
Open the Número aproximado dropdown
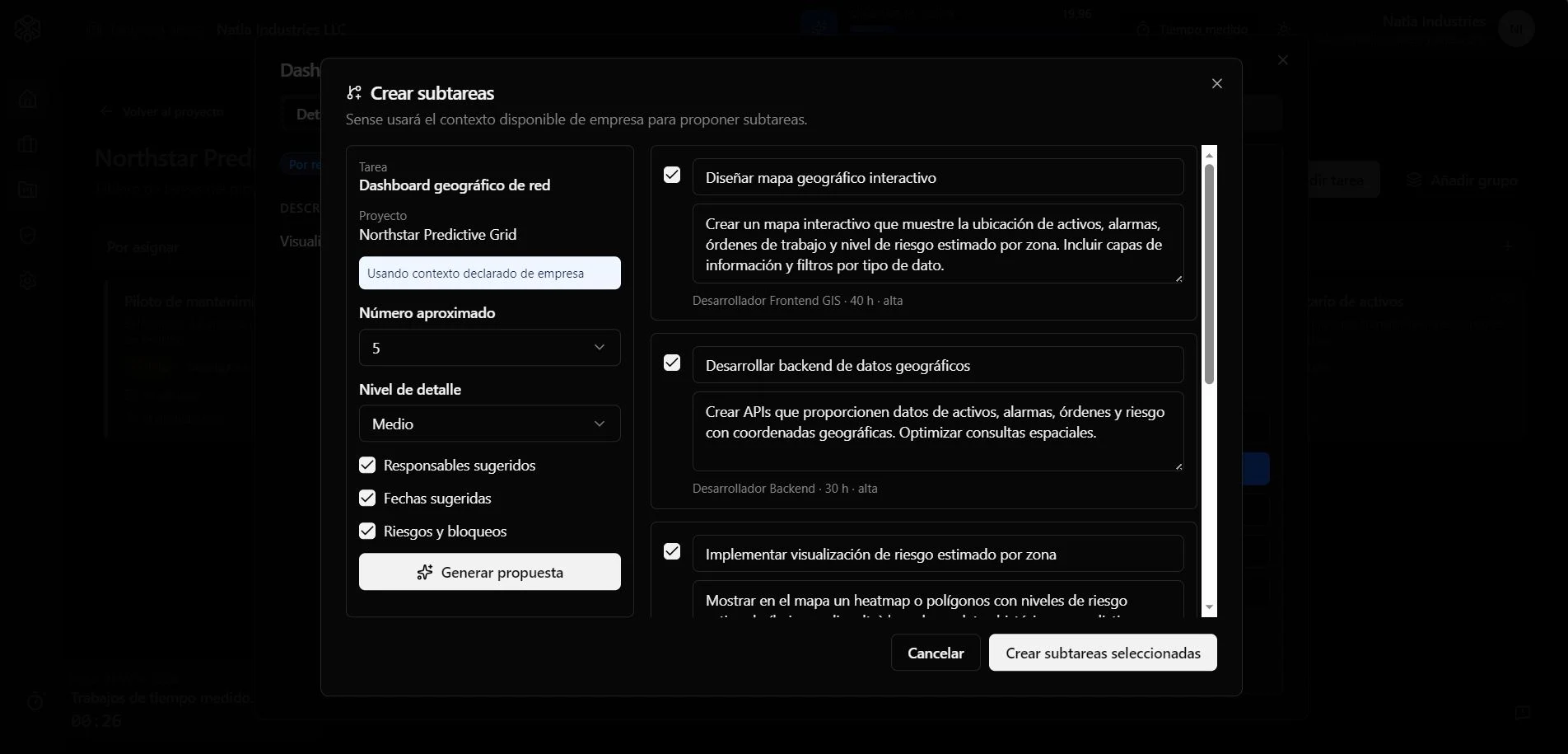tap(490, 348)
